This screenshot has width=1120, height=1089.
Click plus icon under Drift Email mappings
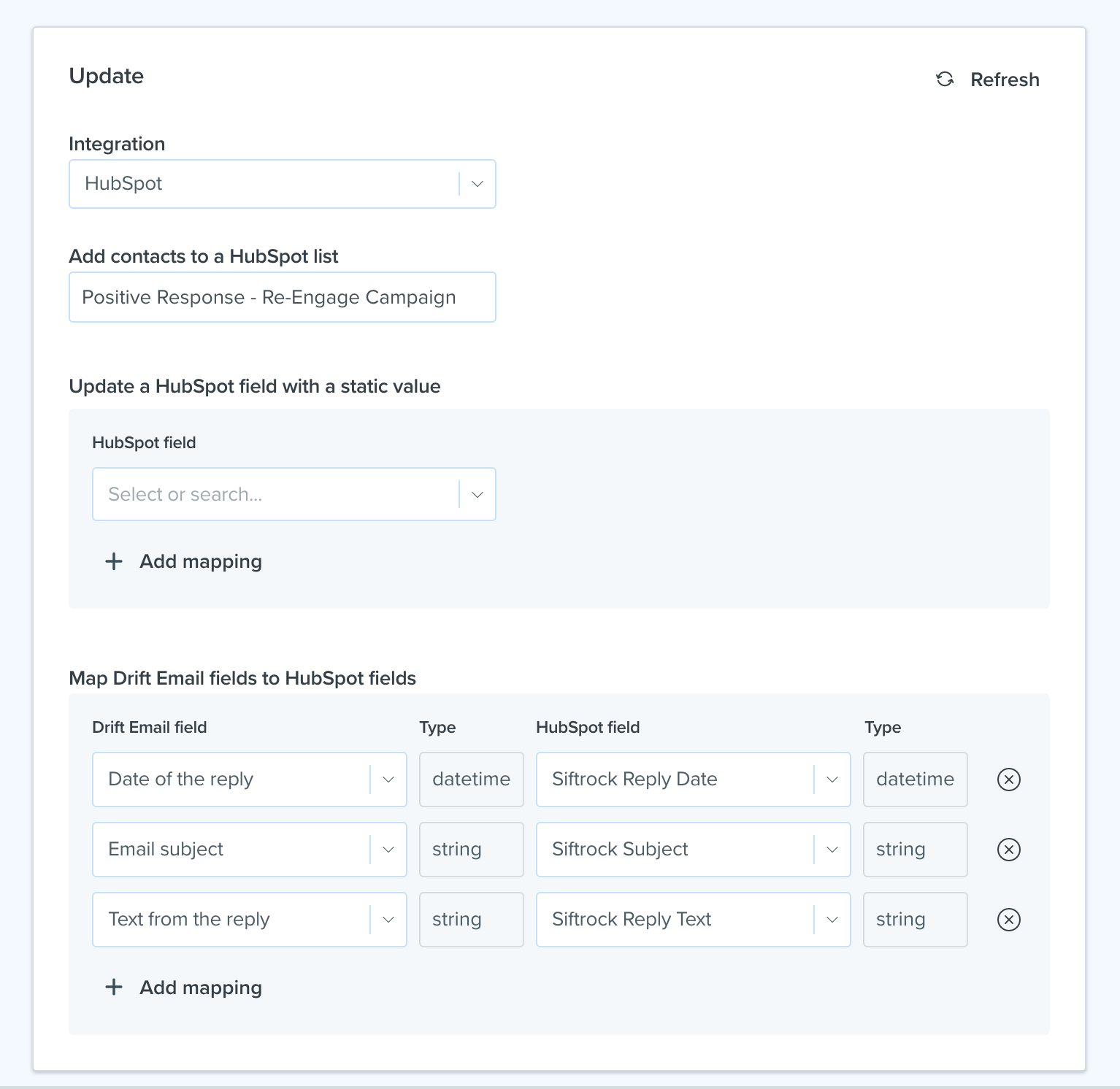114,988
